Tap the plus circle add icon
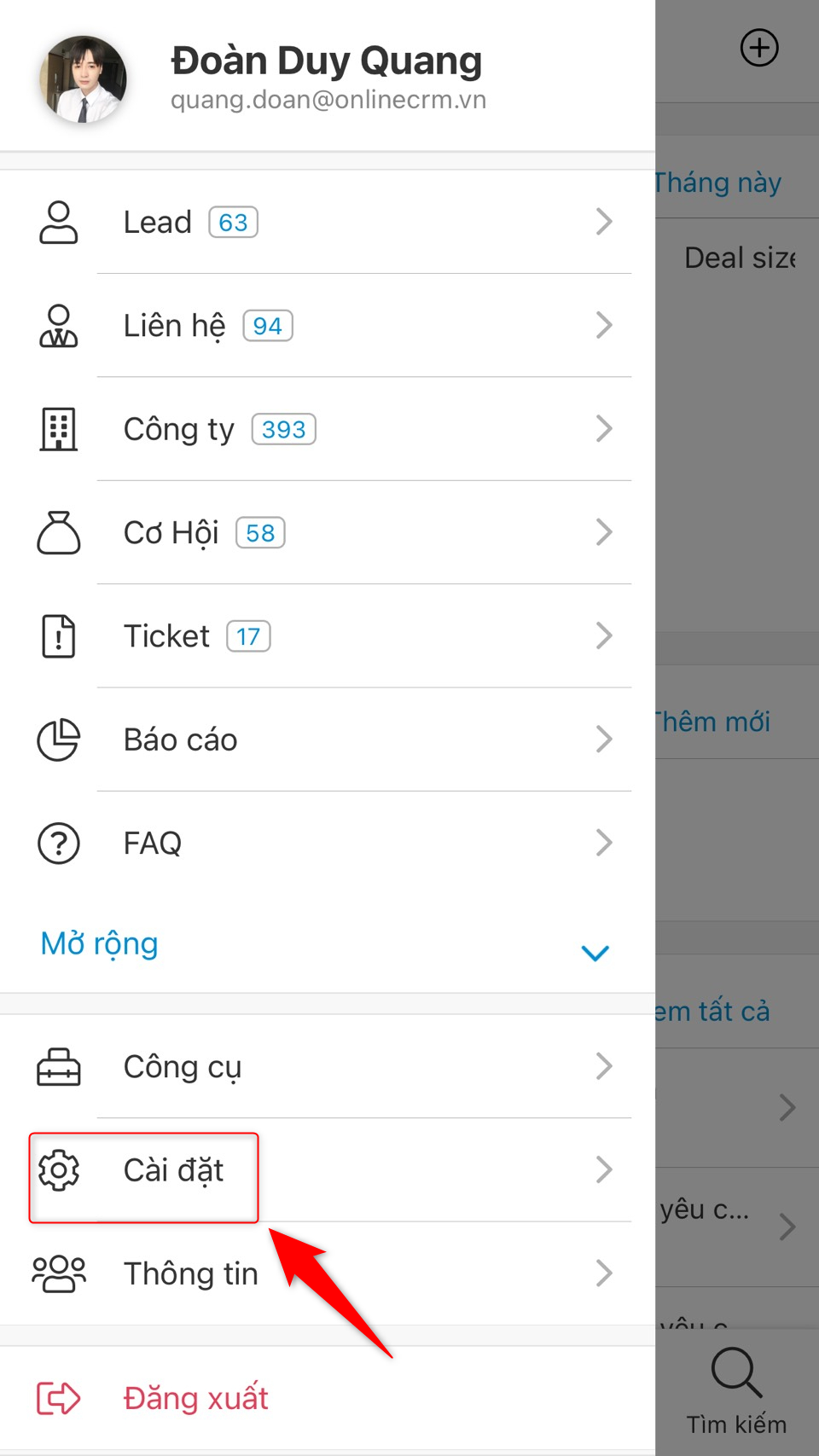Image resolution: width=819 pixels, height=1456 pixels. (x=758, y=48)
